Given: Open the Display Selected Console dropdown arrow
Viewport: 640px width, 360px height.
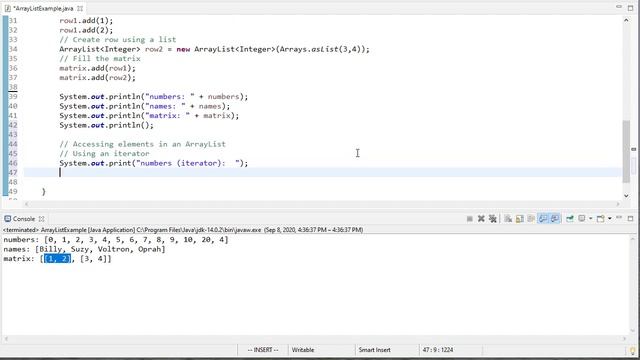Looking at the screenshot, I should point(590,219).
